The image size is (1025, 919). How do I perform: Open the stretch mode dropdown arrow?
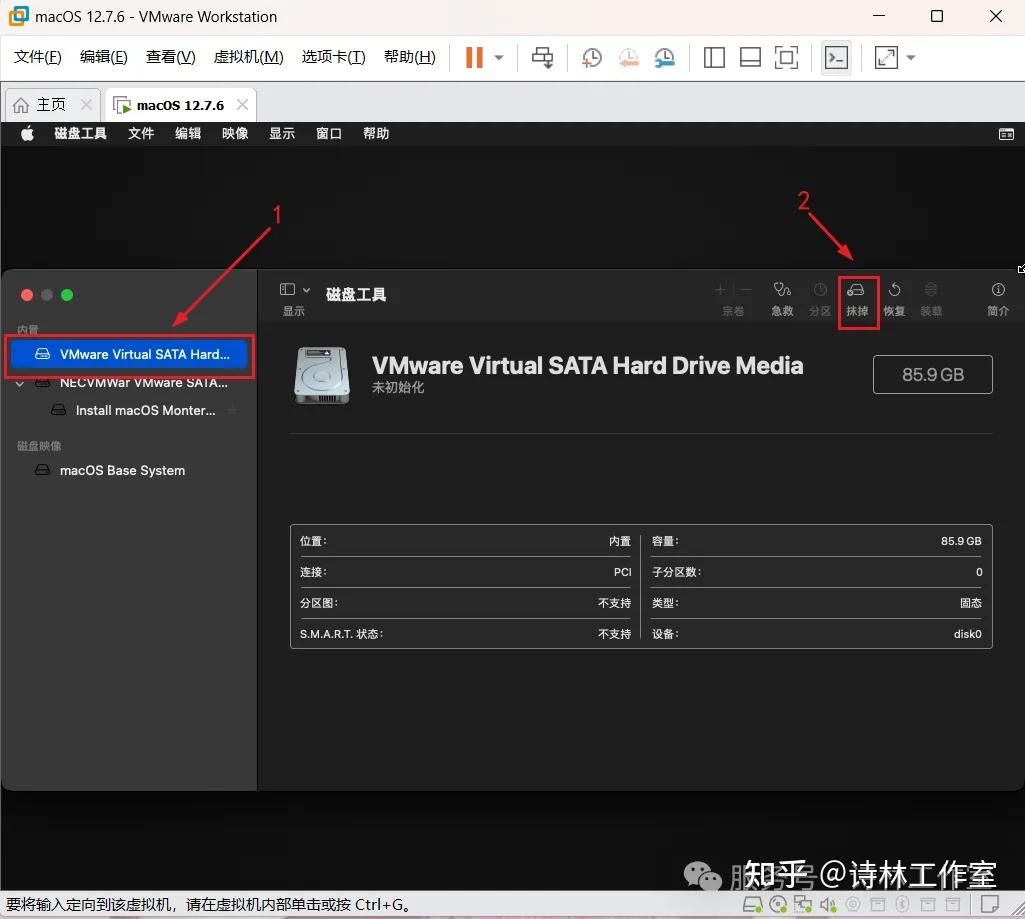click(x=911, y=58)
